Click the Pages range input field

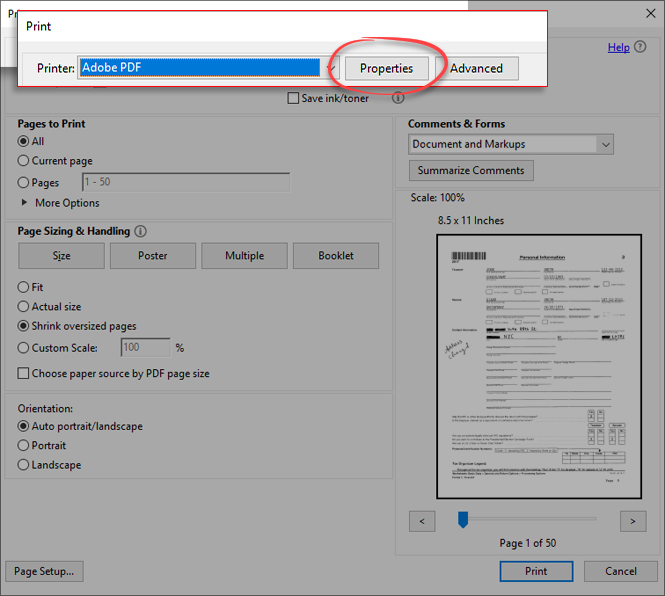point(185,183)
